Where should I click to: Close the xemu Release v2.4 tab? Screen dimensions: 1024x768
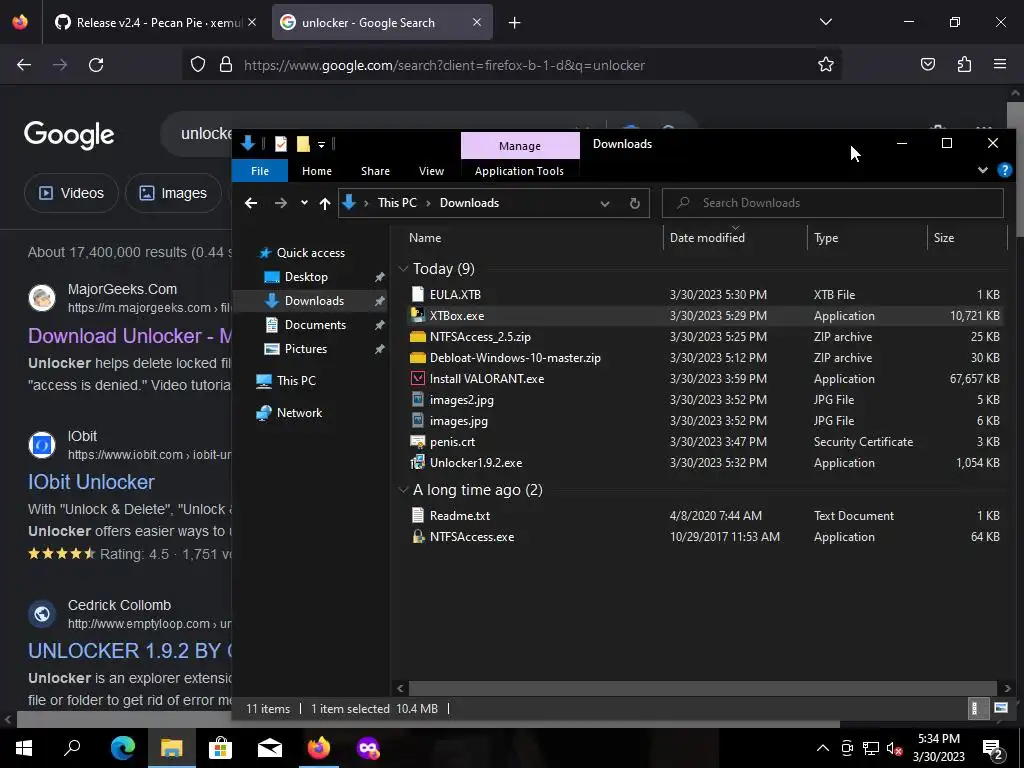tap(252, 22)
